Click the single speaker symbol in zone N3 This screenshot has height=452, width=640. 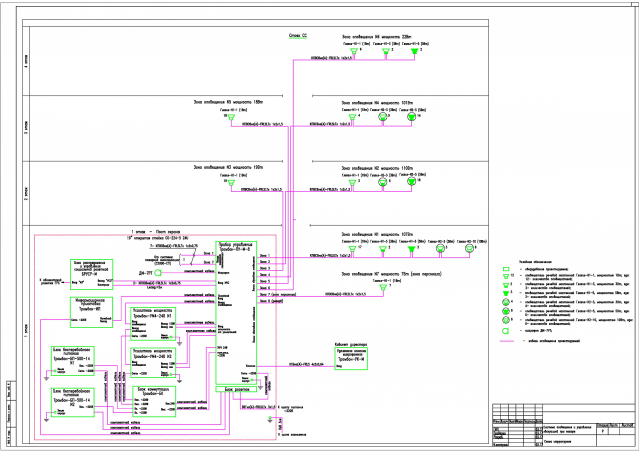[231, 183]
